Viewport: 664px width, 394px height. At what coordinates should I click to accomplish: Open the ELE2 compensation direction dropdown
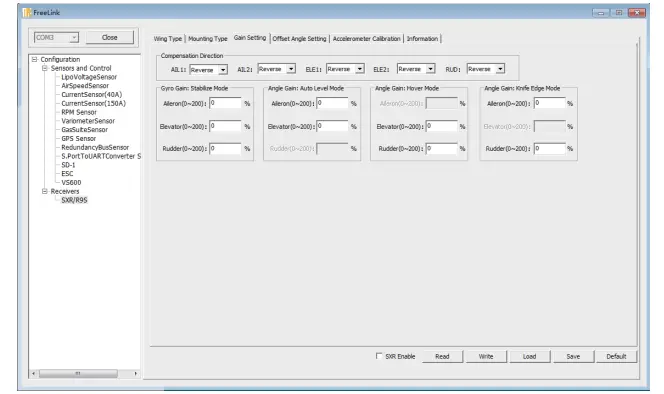[x=416, y=69]
